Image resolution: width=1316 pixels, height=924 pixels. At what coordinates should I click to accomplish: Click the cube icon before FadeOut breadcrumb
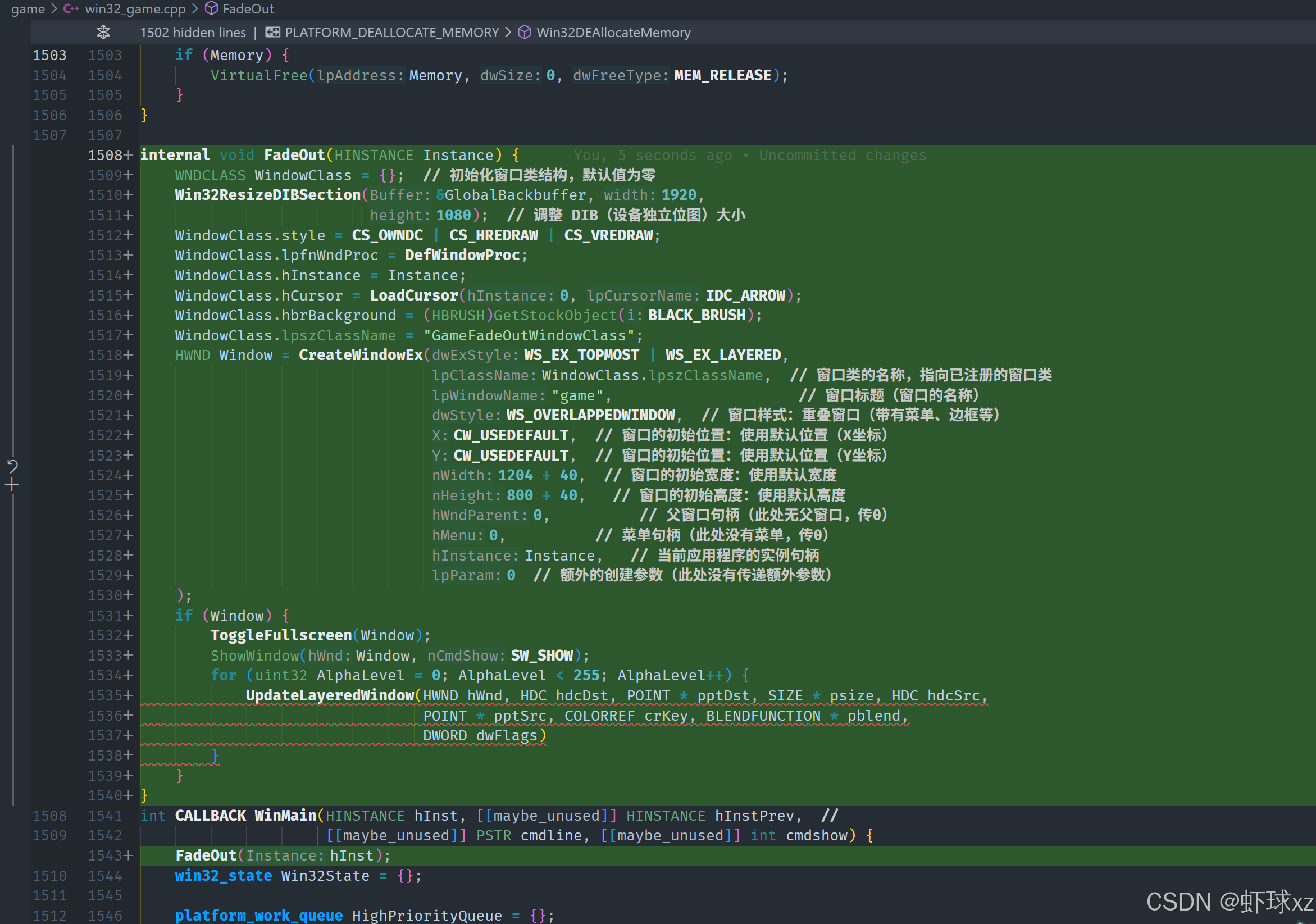[x=212, y=8]
